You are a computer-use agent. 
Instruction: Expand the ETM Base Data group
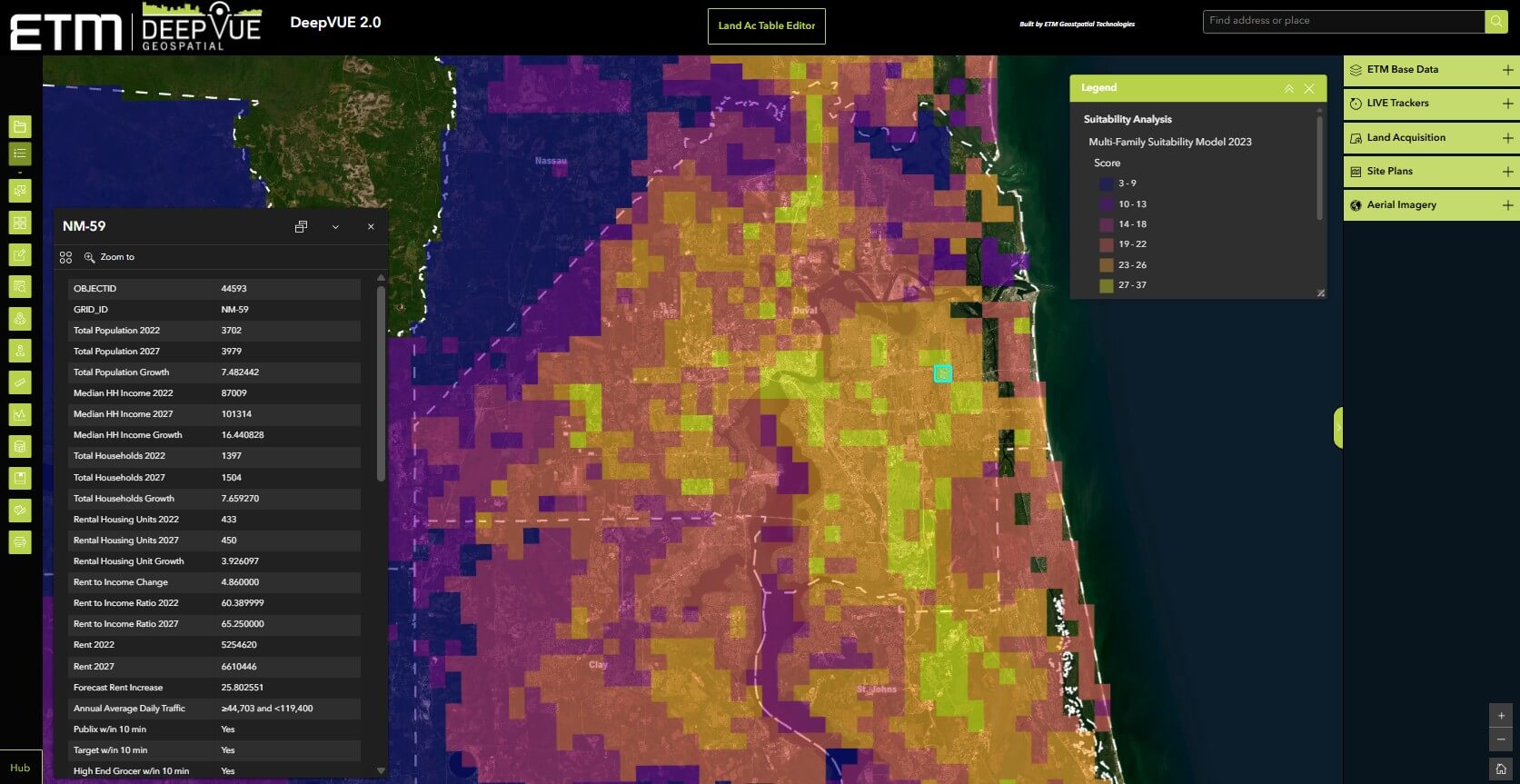(1507, 70)
